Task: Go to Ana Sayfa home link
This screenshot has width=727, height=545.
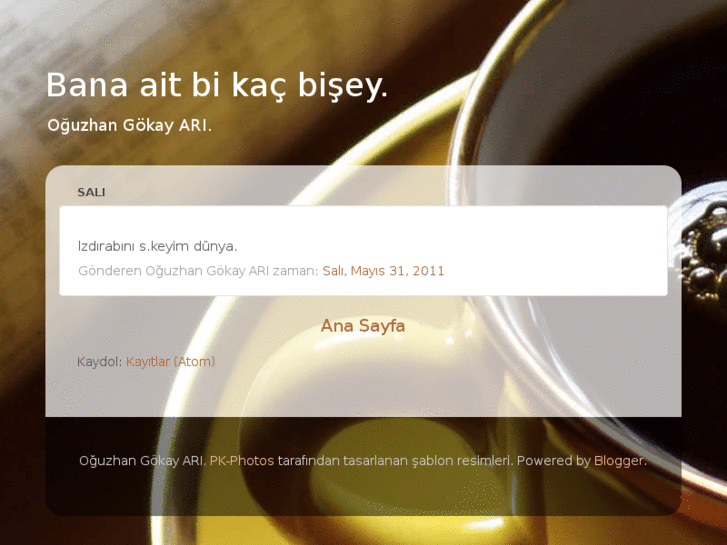Action: 363,326
